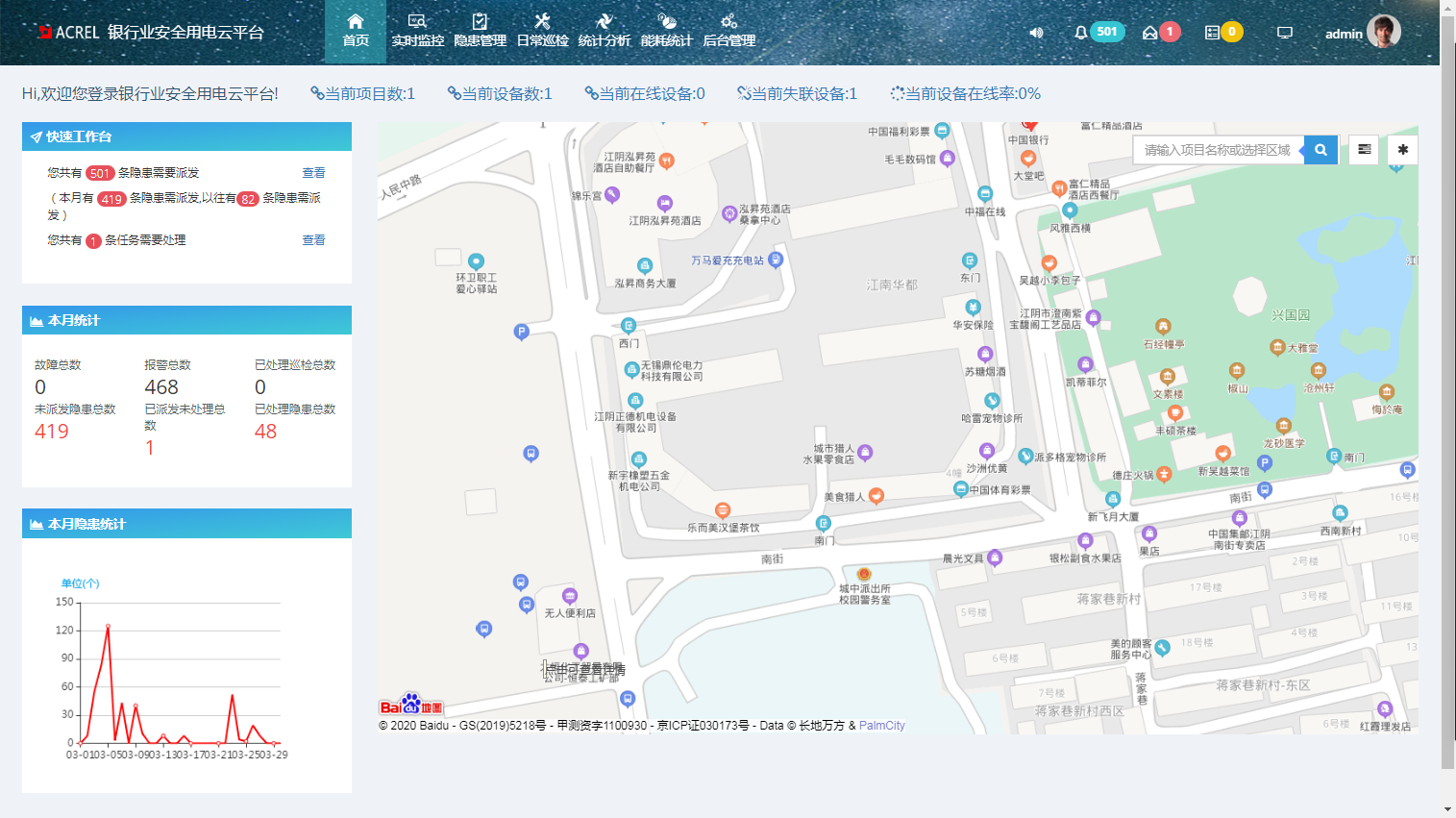This screenshot has width=1456, height=818.
Task: Open the task list icon with 0 badge
Action: [1212, 33]
